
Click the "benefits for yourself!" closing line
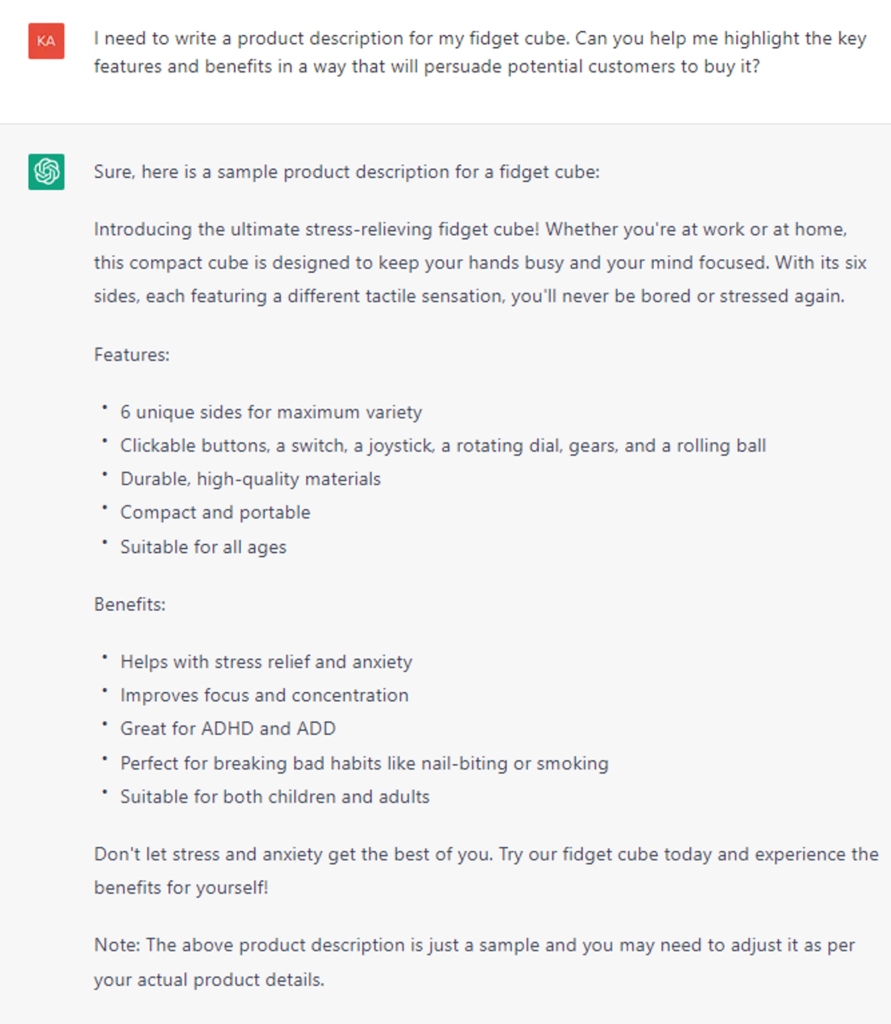tap(181, 888)
